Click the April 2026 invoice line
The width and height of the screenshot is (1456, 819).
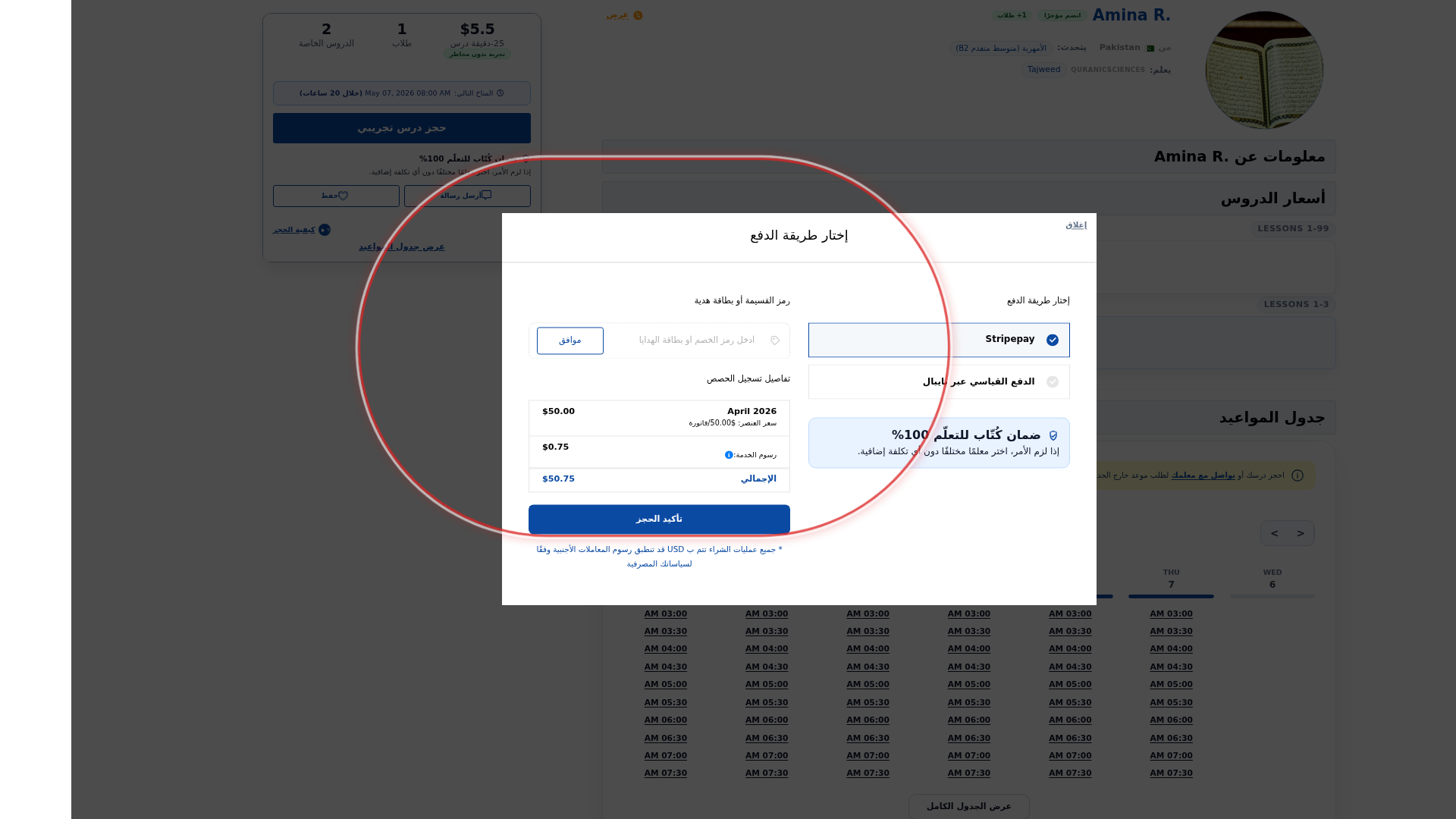(659, 418)
